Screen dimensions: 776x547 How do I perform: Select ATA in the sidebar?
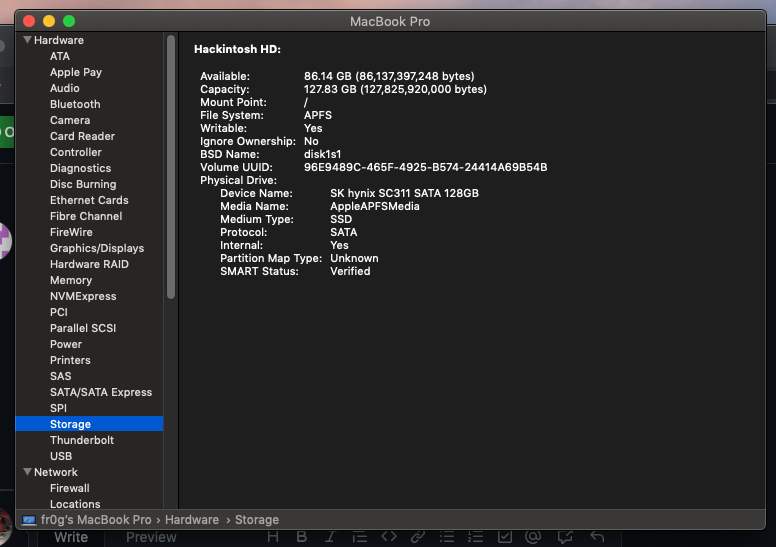coord(60,56)
